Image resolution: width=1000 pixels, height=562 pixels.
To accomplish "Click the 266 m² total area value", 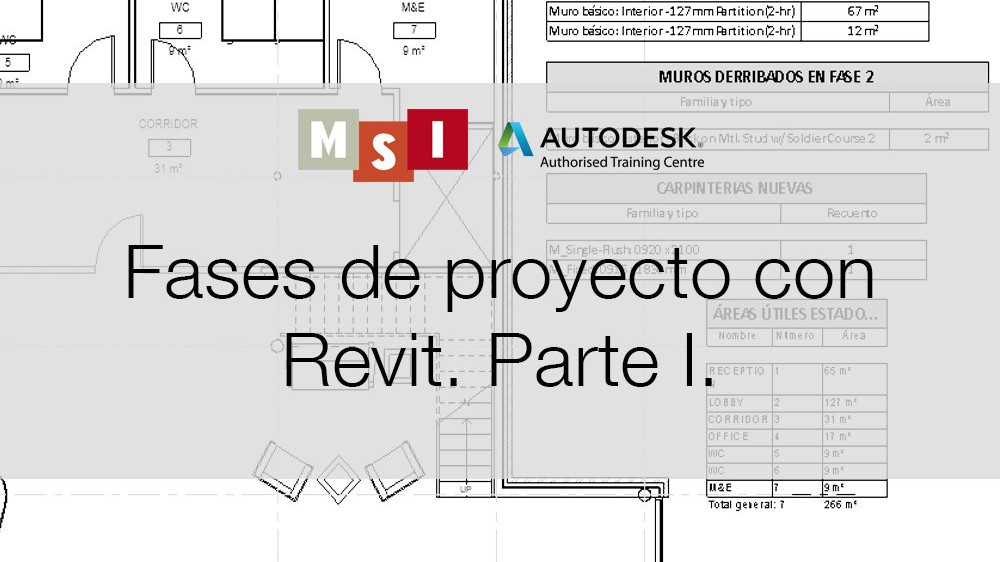I will pos(841,505).
